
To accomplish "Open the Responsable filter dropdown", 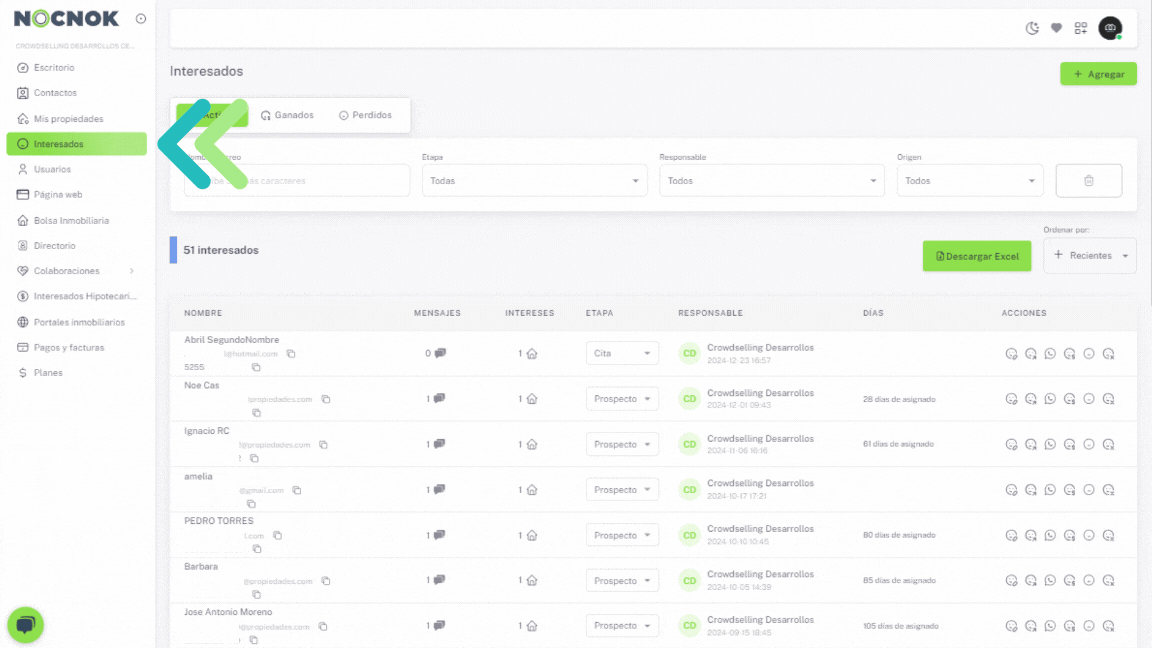I will [x=771, y=181].
